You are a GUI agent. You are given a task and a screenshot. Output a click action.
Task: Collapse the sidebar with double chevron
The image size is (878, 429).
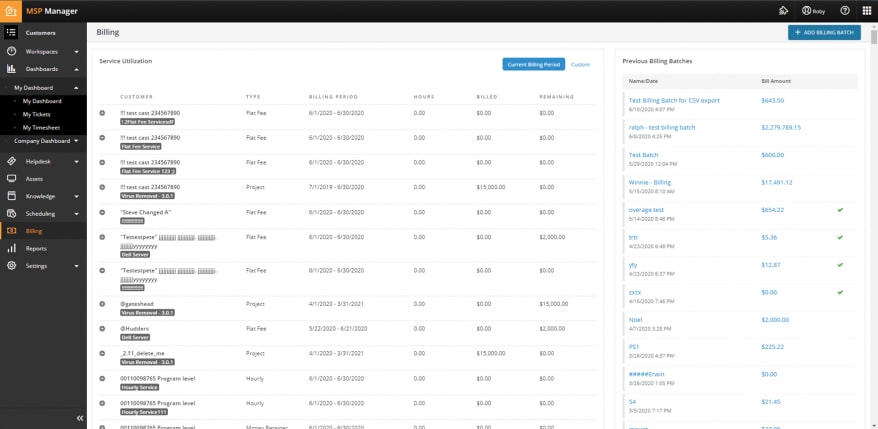point(80,418)
